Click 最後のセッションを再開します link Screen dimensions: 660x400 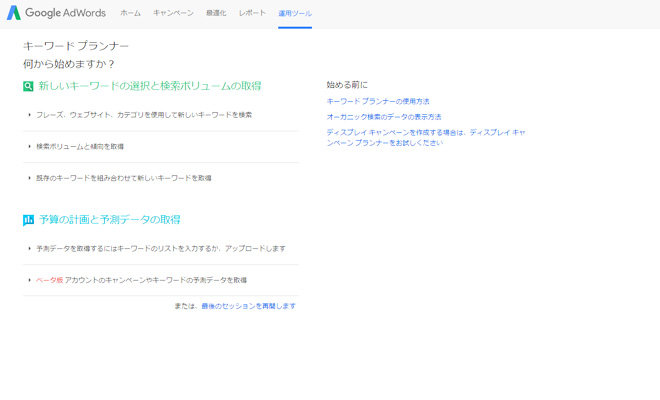(248, 306)
